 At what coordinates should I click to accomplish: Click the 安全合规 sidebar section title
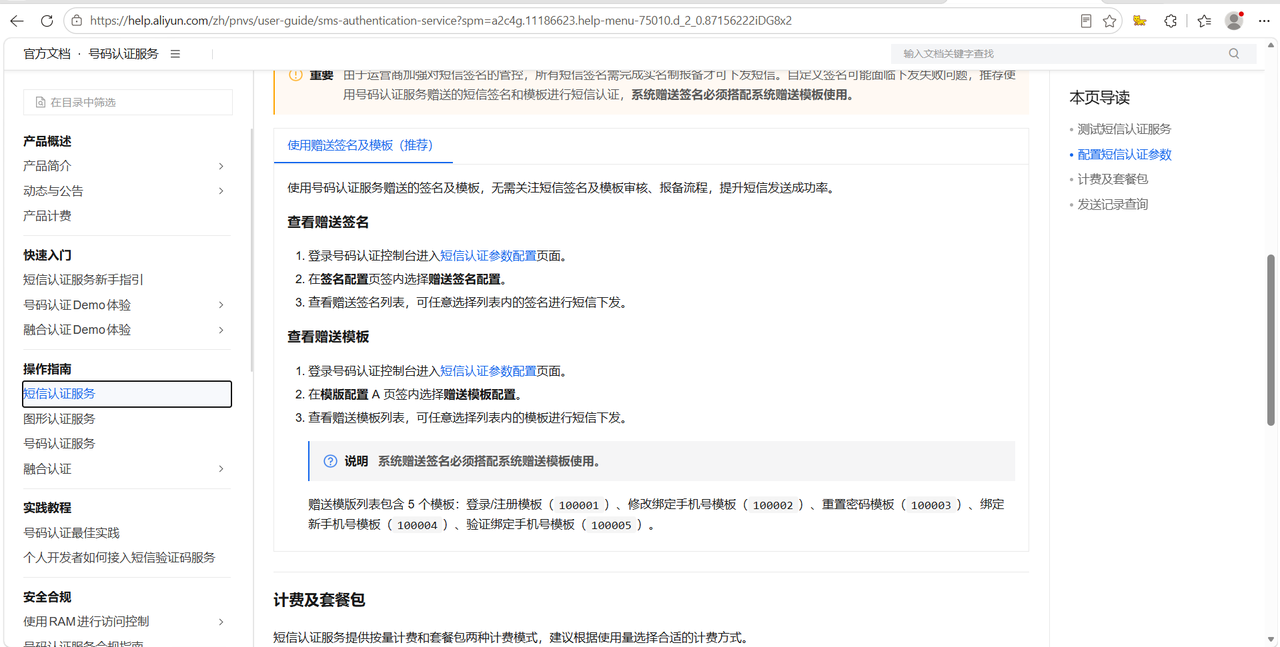pyautogui.click(x=47, y=597)
